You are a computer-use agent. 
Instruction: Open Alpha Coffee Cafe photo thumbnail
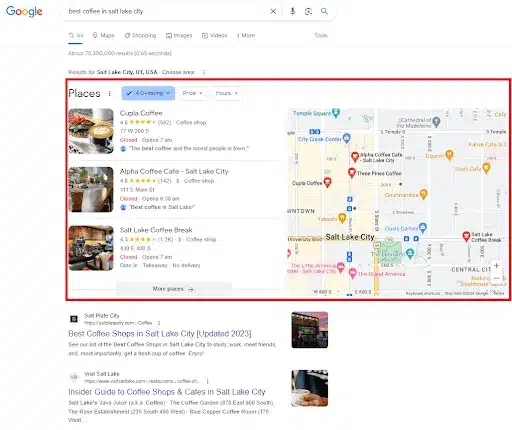(x=91, y=189)
